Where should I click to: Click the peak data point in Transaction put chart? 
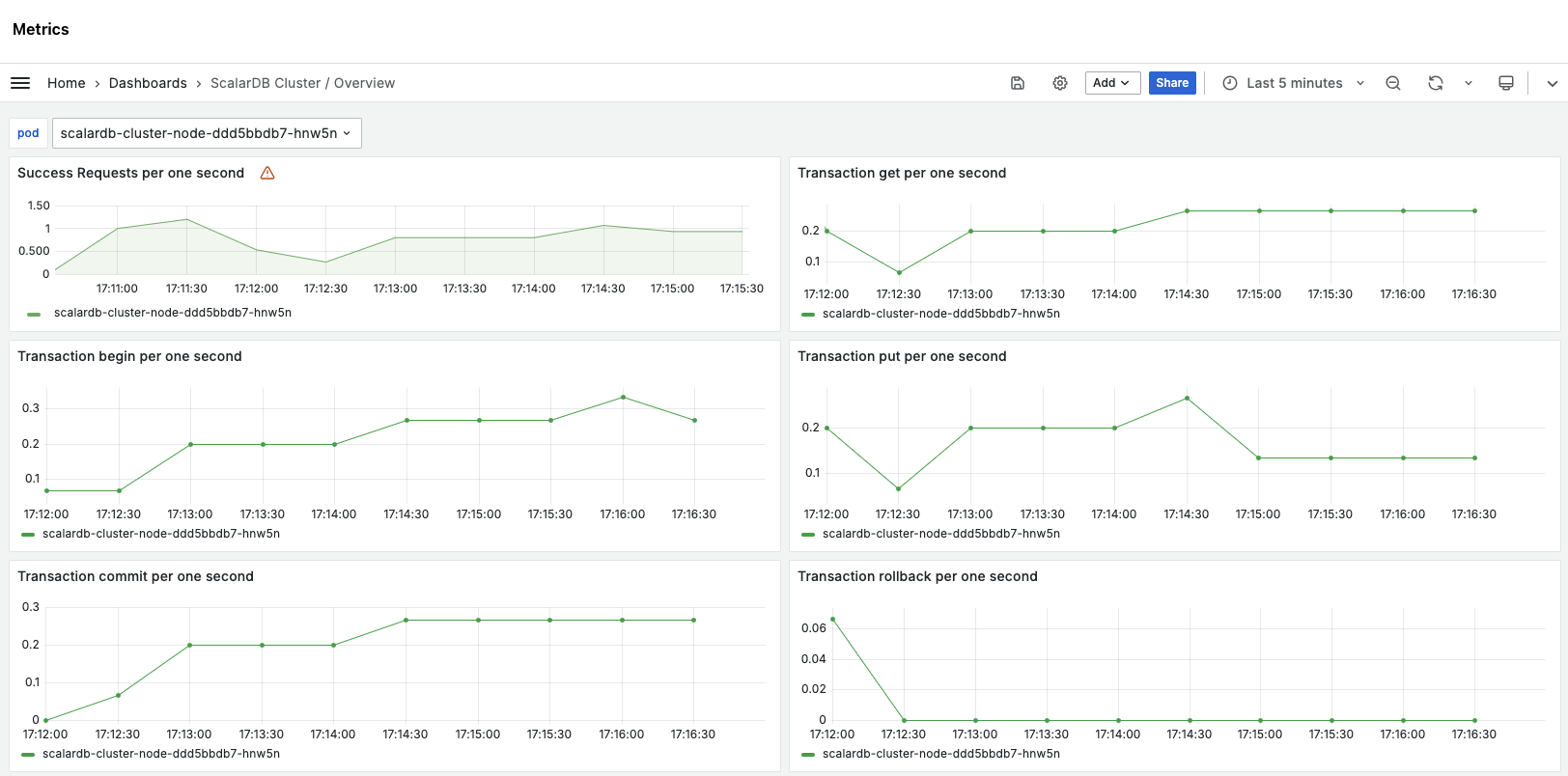tap(1187, 398)
